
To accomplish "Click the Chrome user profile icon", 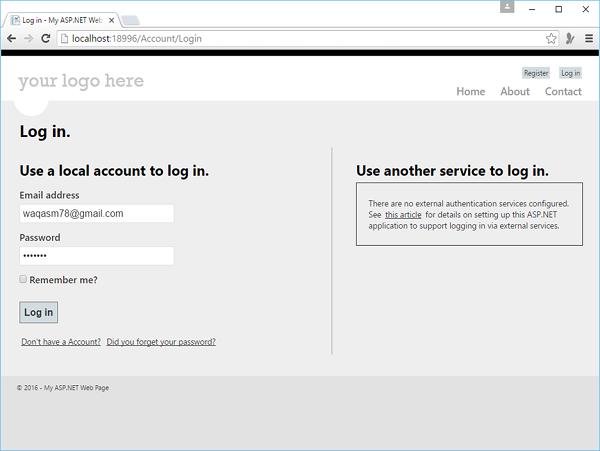I will [x=508, y=7].
